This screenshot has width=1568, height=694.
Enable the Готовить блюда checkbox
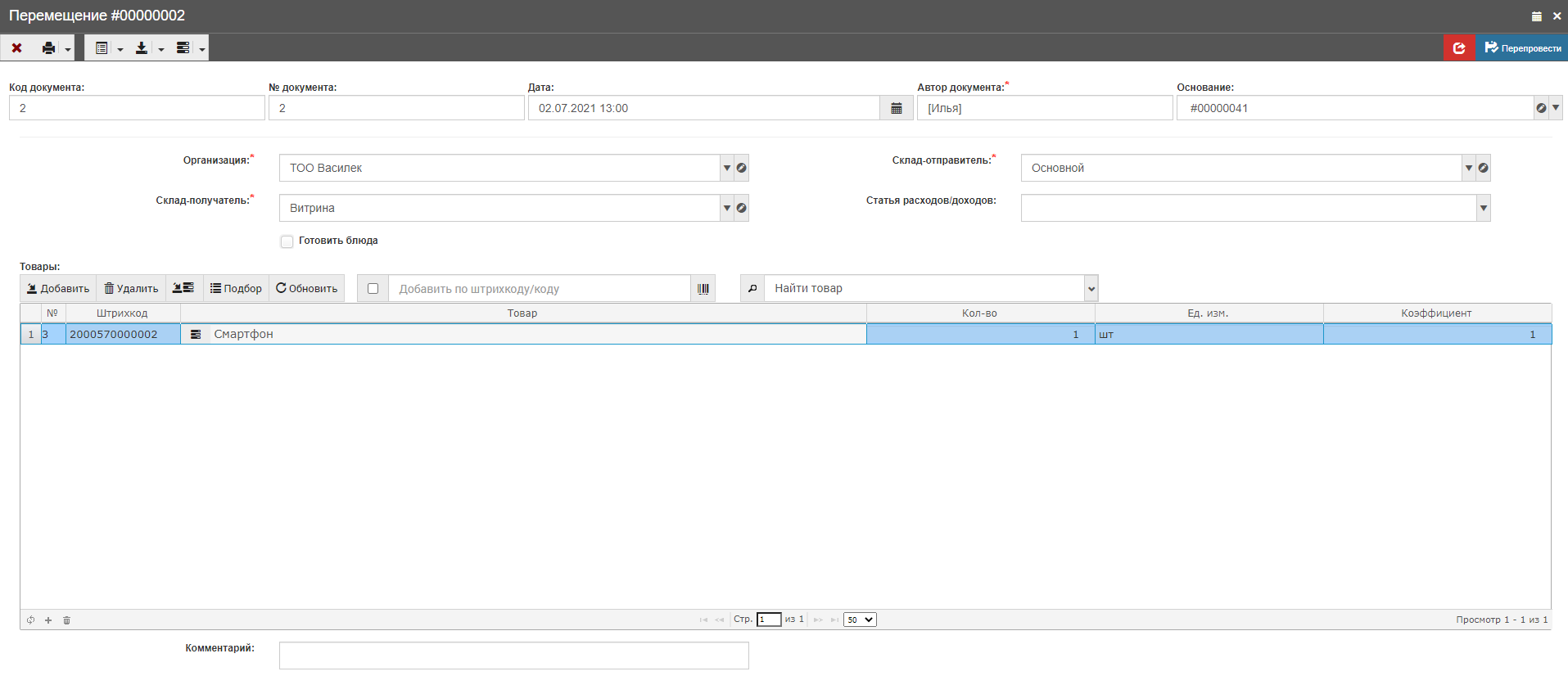coord(287,241)
